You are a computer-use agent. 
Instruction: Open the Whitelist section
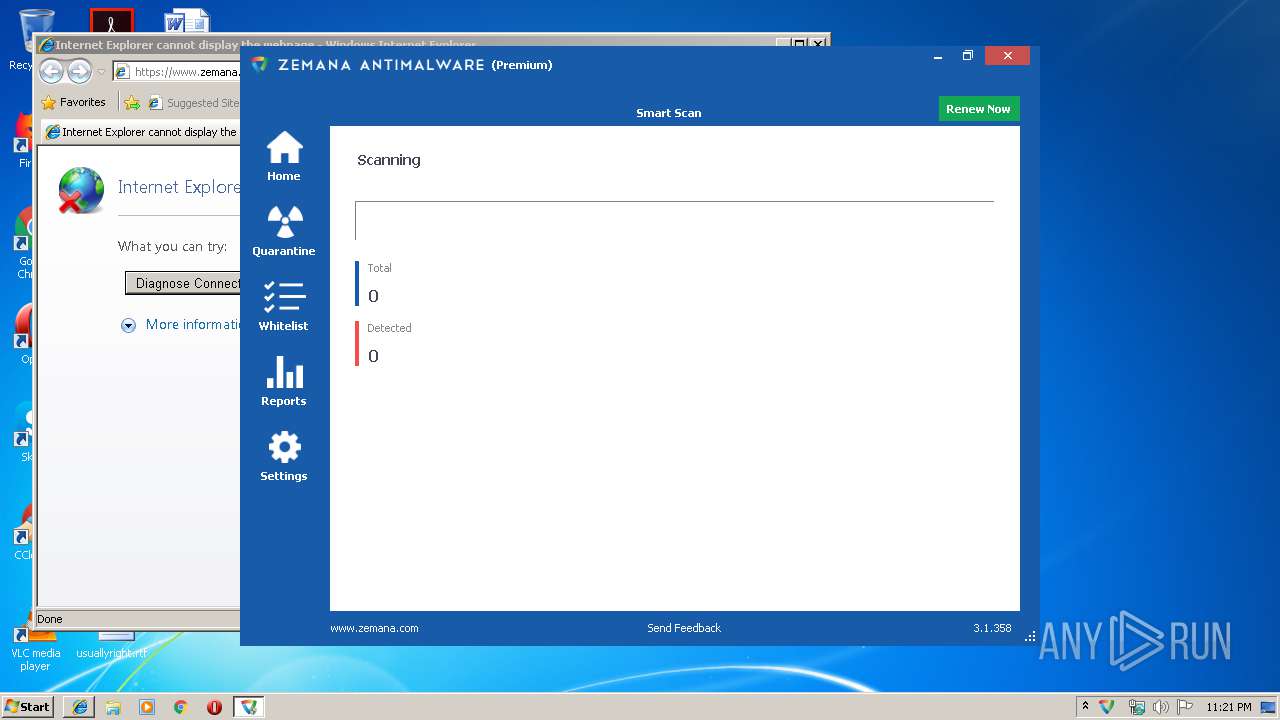284,307
